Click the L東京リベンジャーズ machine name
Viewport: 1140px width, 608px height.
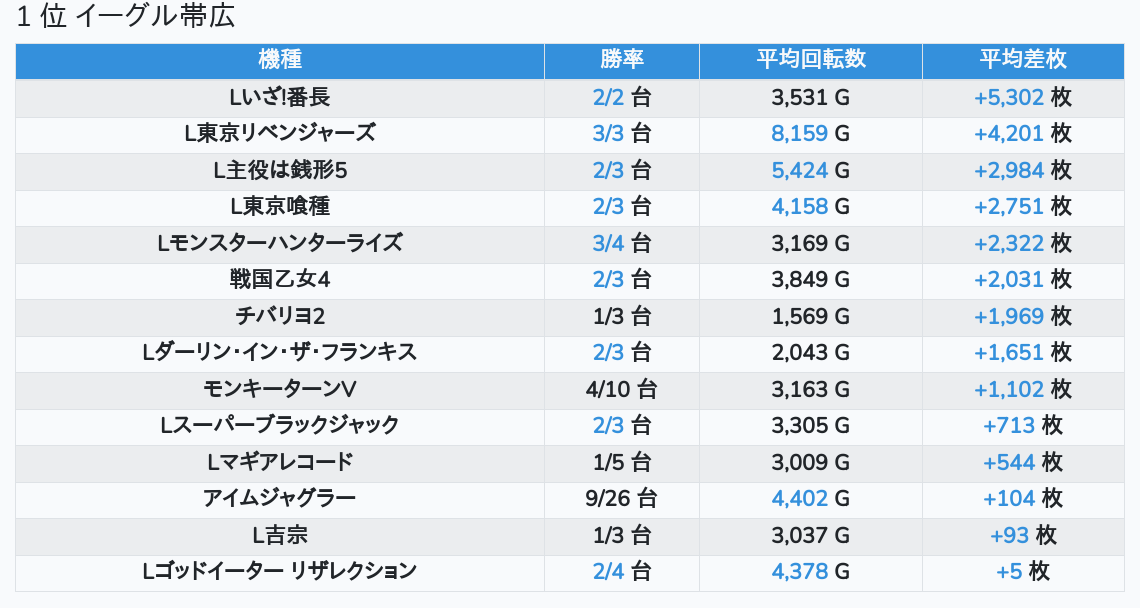coord(280,133)
